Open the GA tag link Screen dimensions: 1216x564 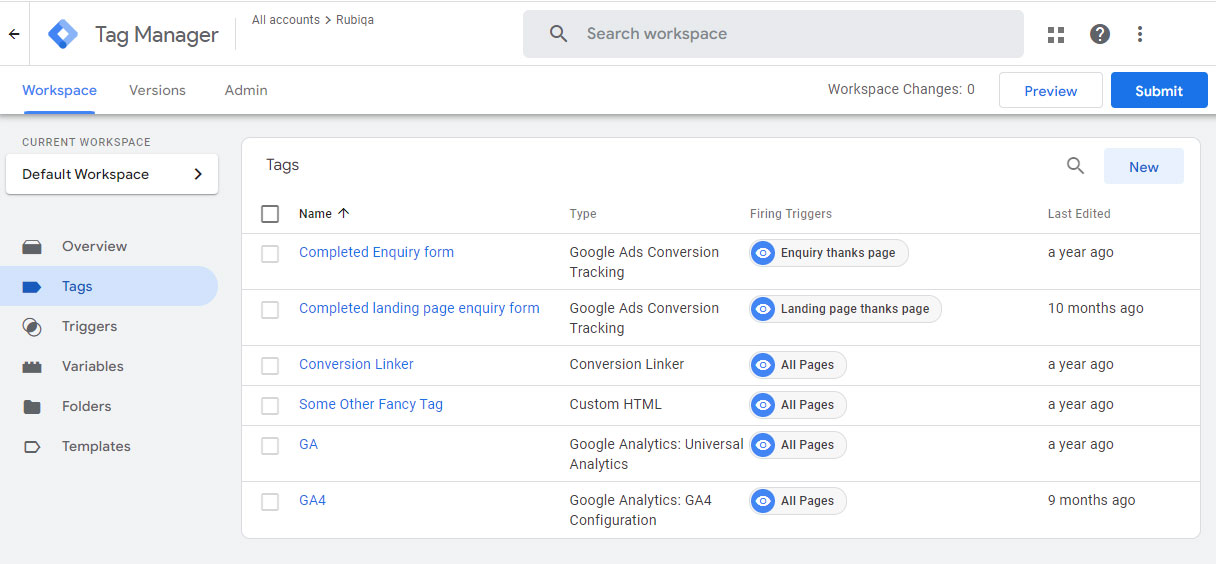coord(308,444)
